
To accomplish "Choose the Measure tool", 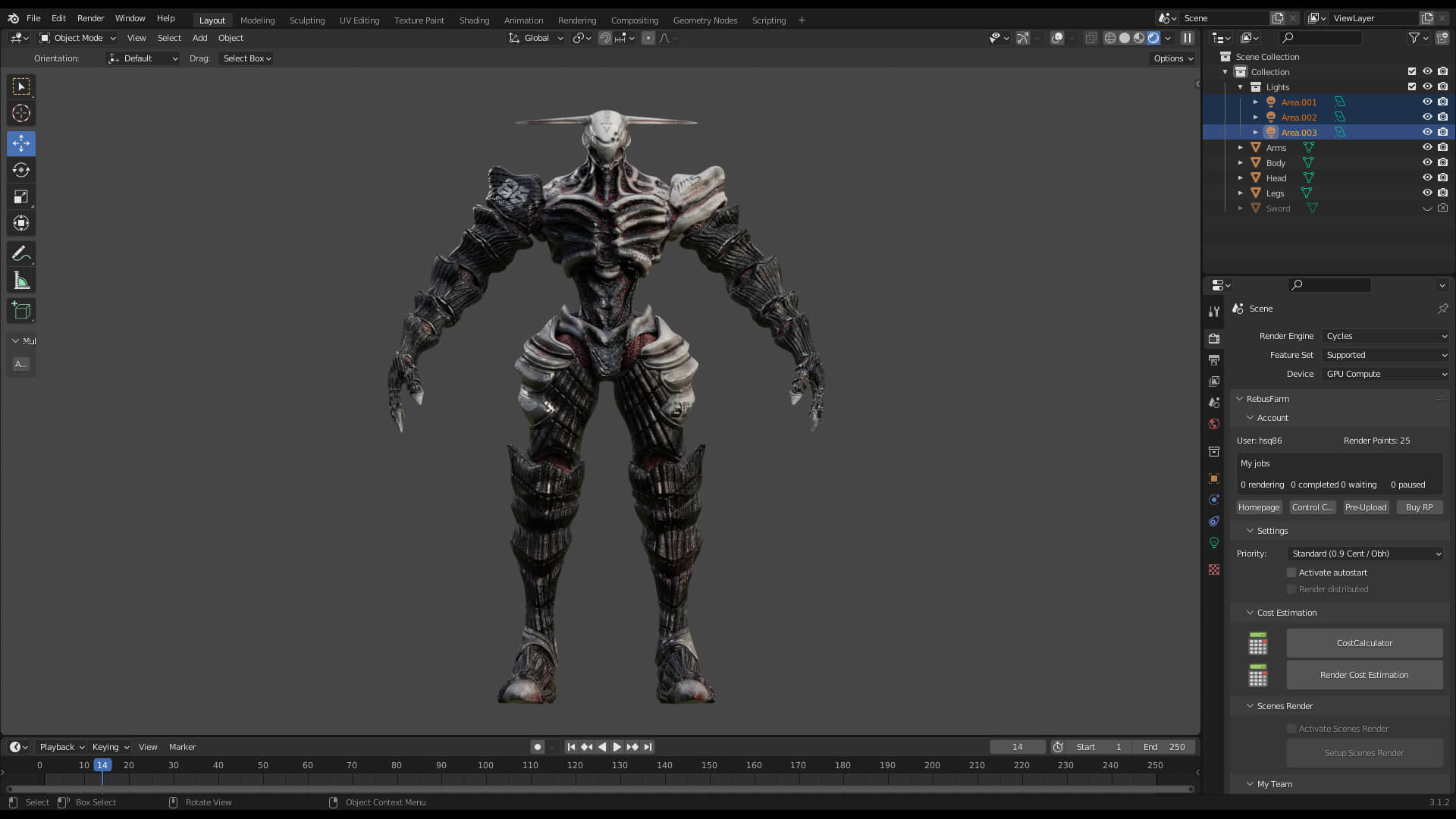I will [x=21, y=281].
